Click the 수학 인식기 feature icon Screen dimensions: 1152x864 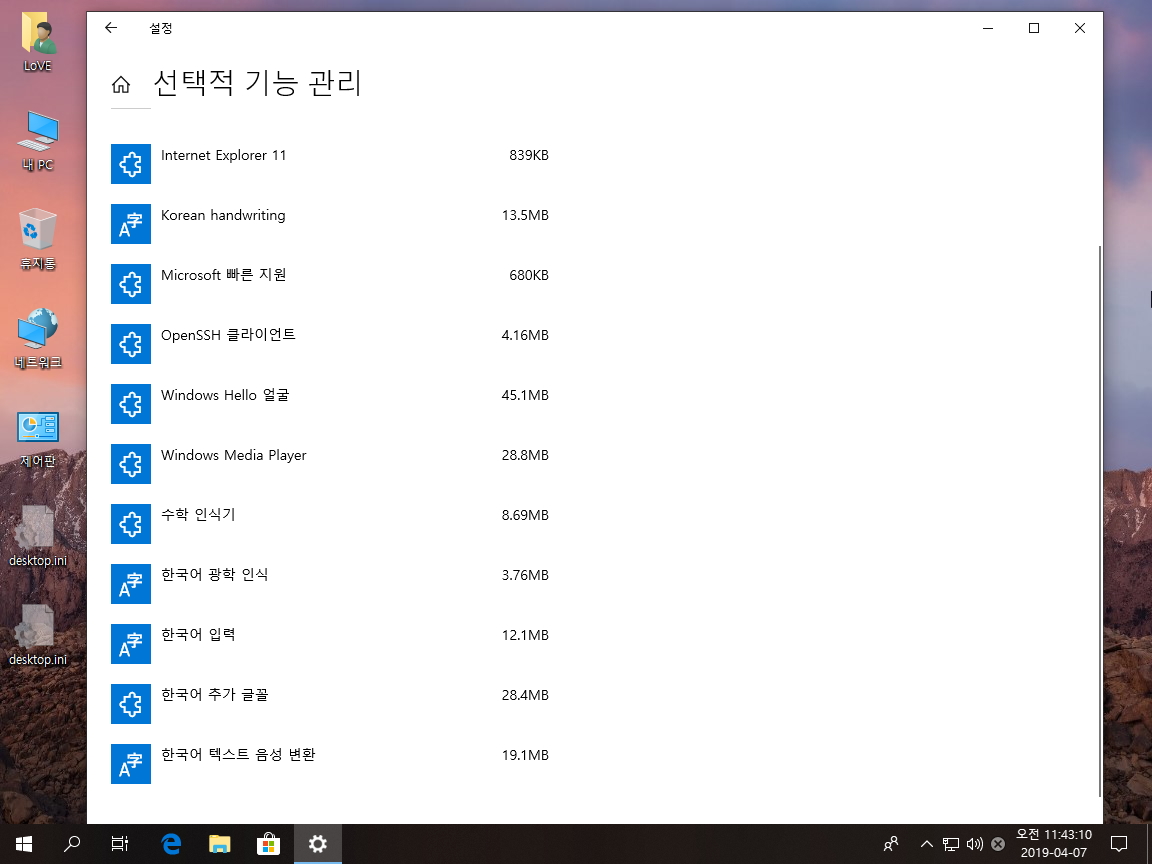[x=131, y=524]
